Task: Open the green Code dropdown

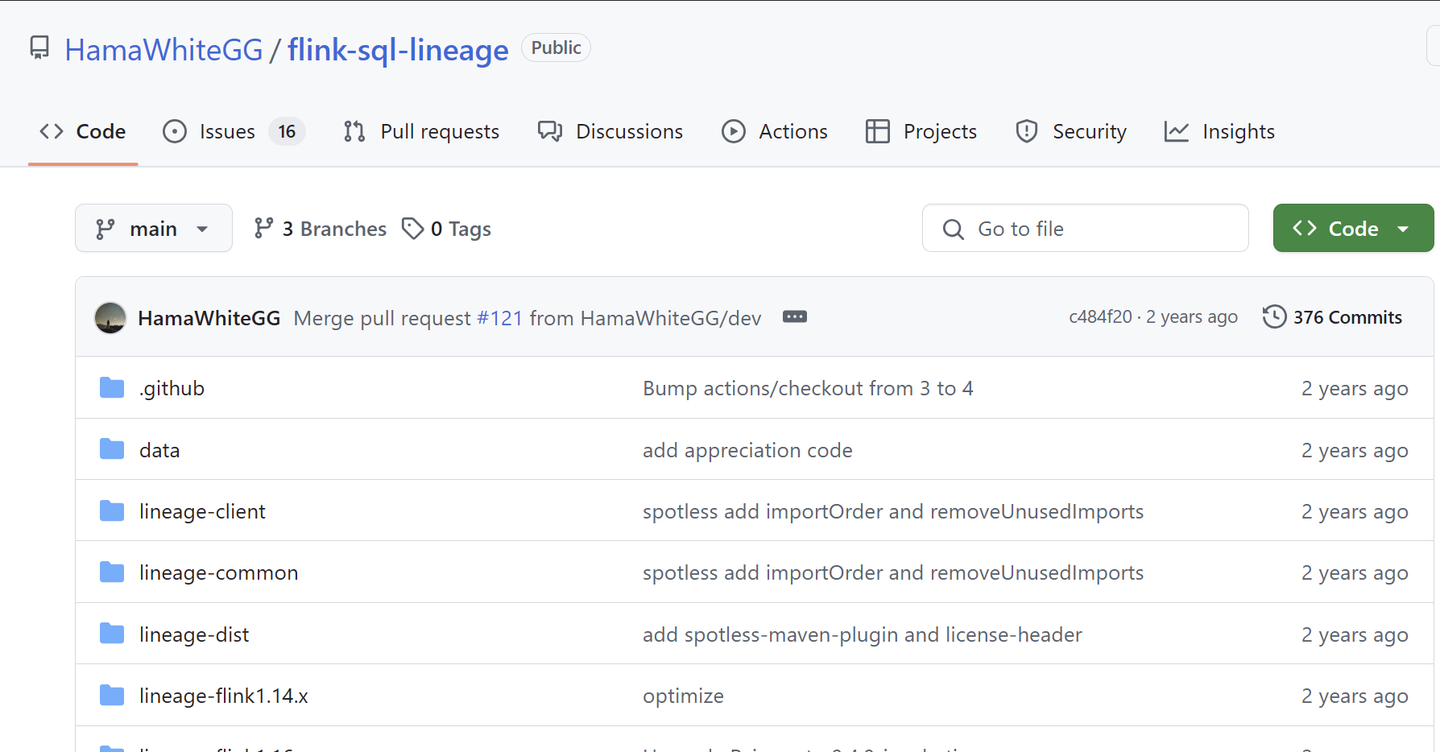Action: pyautogui.click(x=1352, y=229)
